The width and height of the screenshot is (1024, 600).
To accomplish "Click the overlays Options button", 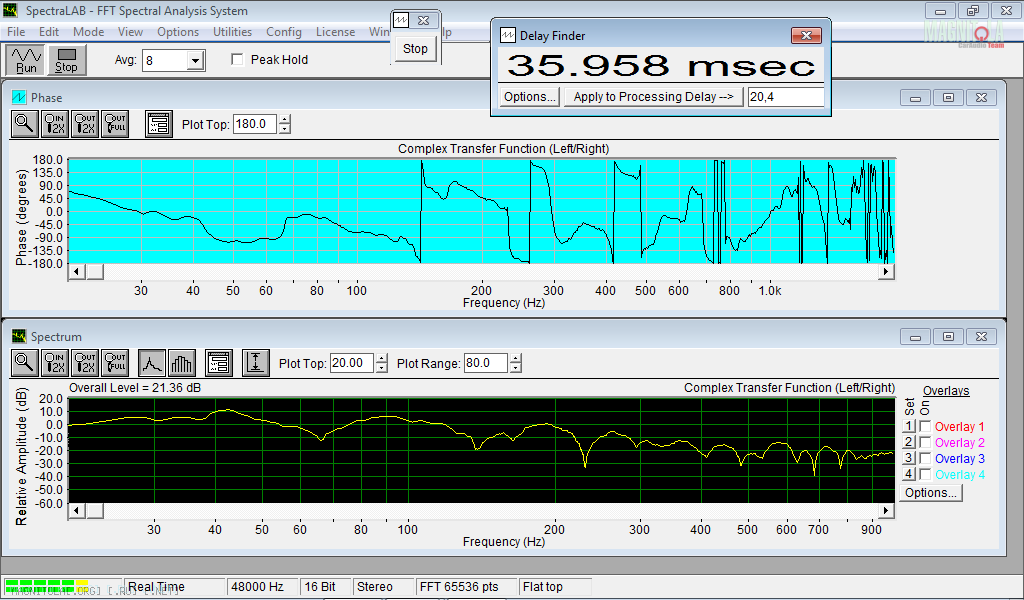I will tap(931, 493).
